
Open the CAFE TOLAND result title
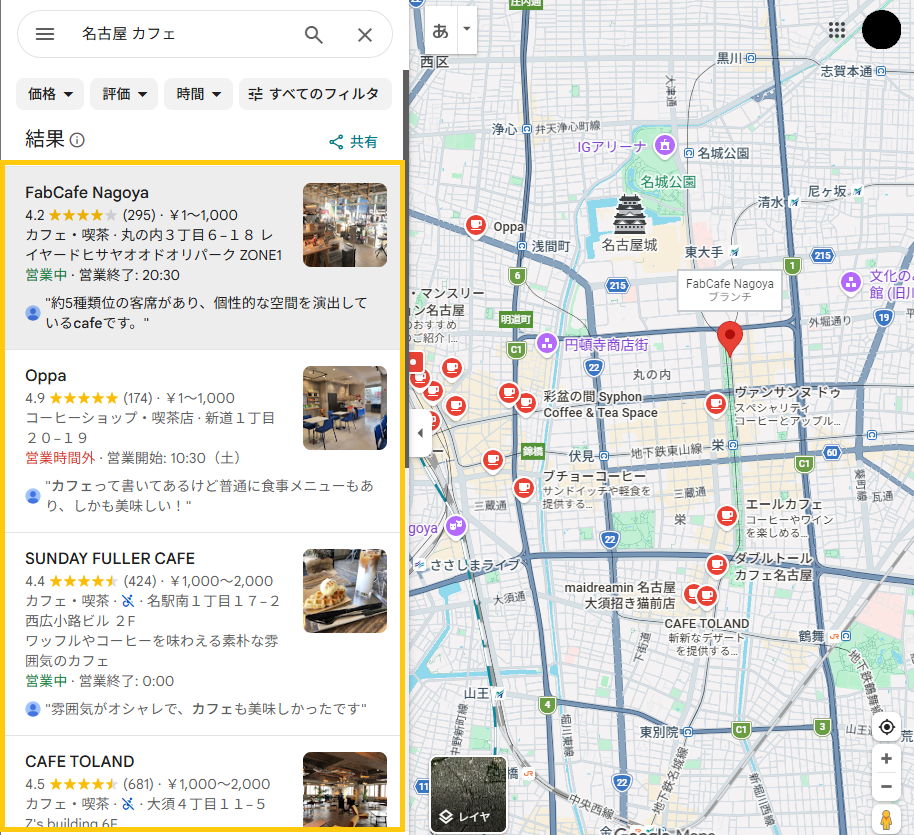click(x=79, y=762)
